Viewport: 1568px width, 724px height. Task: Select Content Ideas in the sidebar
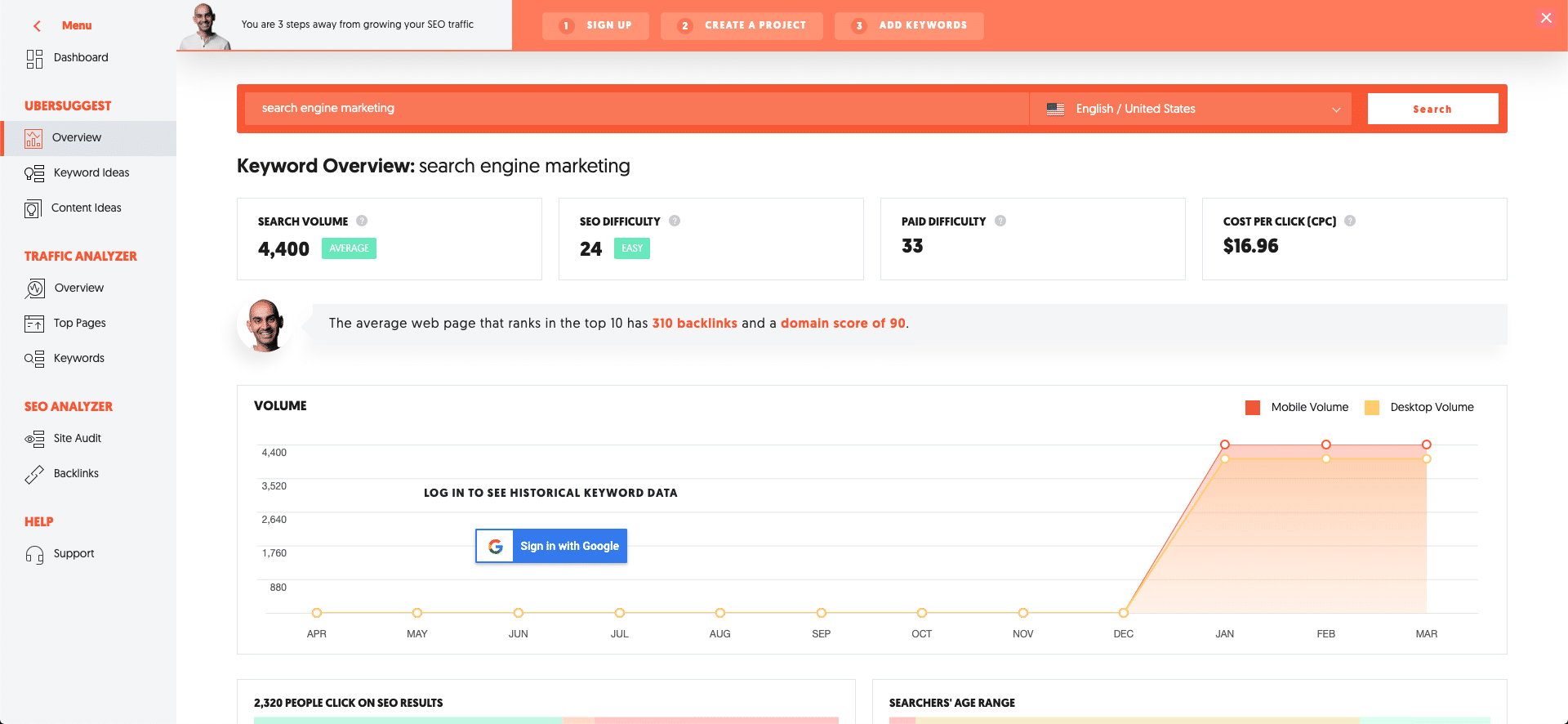tap(88, 208)
